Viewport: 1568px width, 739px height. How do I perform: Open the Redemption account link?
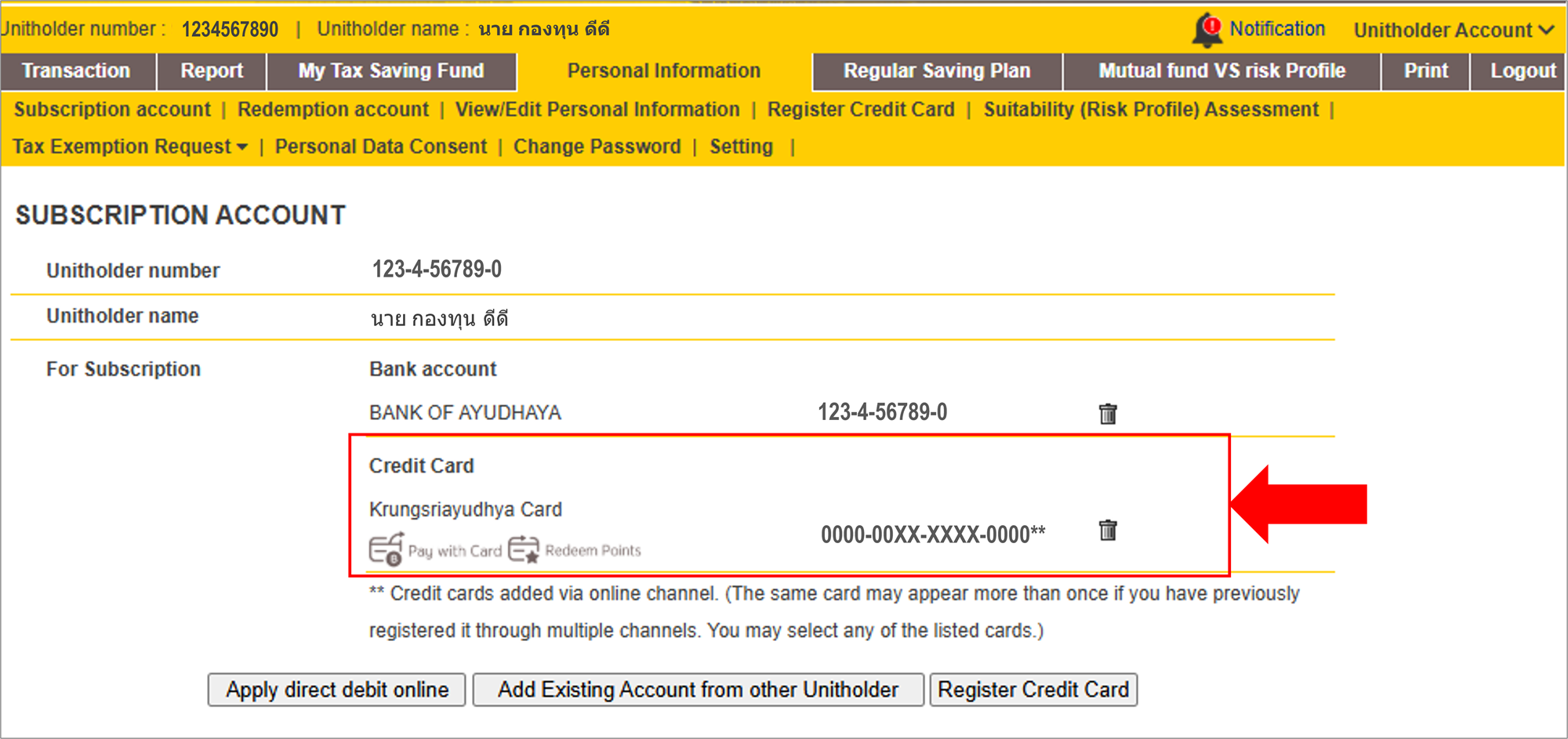(333, 110)
